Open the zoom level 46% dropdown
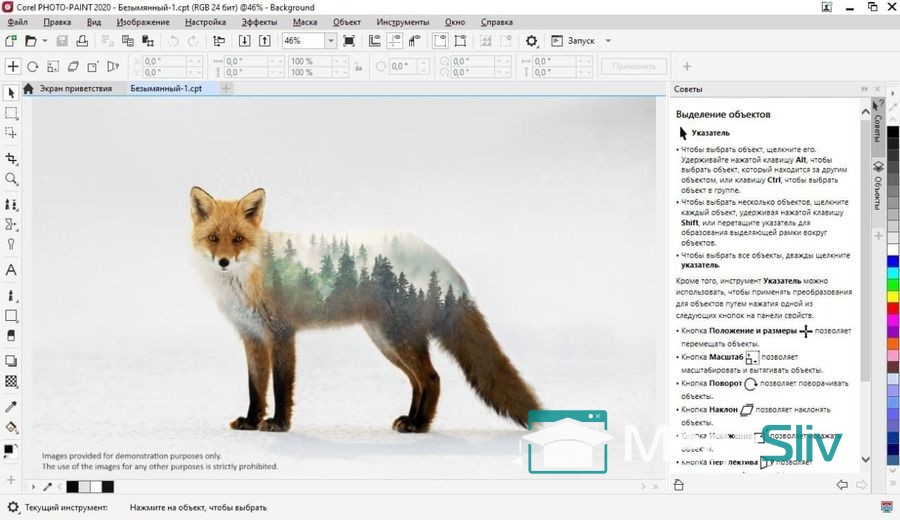The image size is (900, 520). pos(330,41)
